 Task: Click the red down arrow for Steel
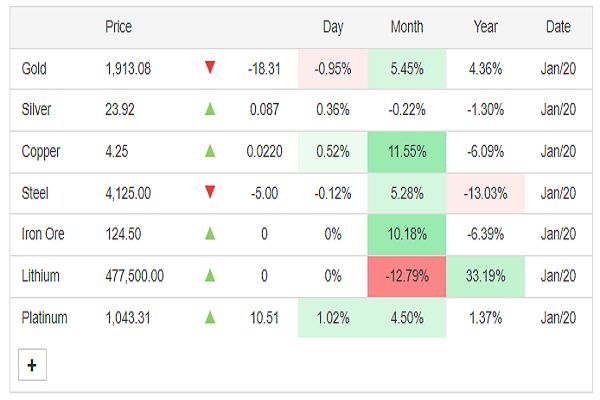click(210, 192)
